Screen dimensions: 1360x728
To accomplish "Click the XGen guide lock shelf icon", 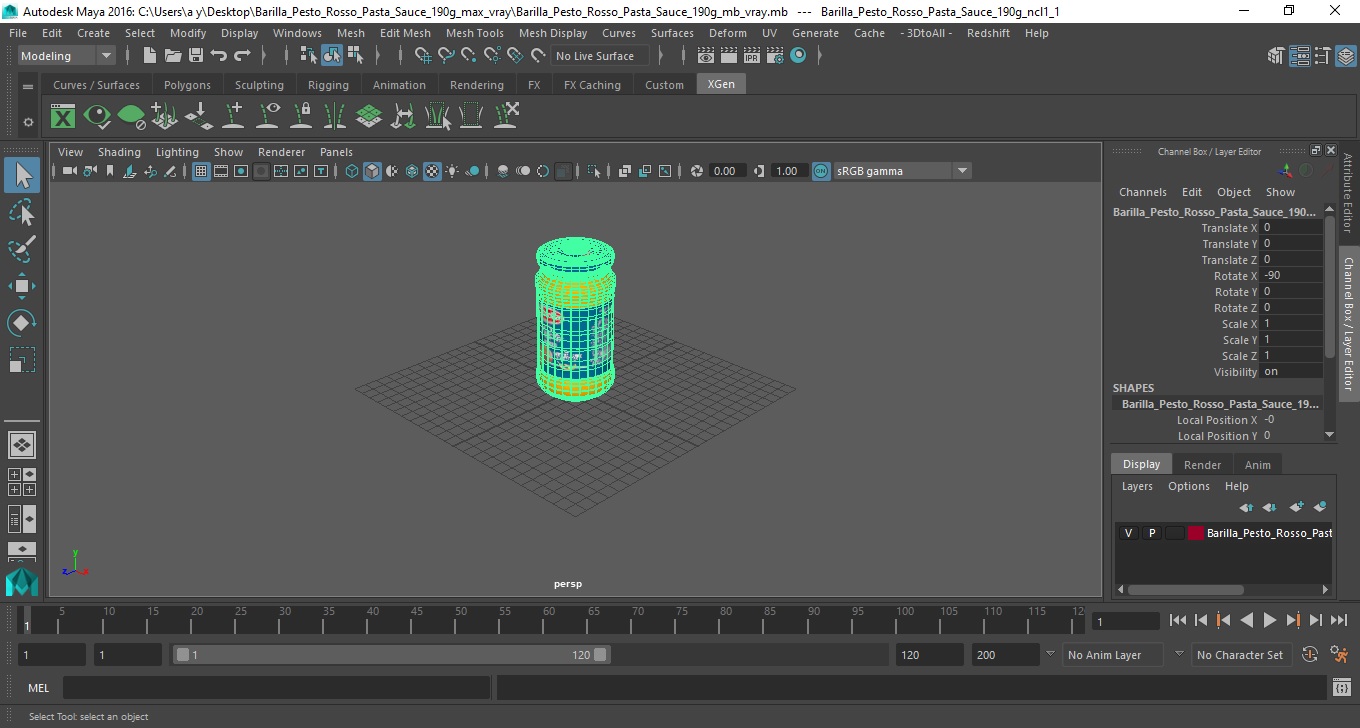I will 301,117.
